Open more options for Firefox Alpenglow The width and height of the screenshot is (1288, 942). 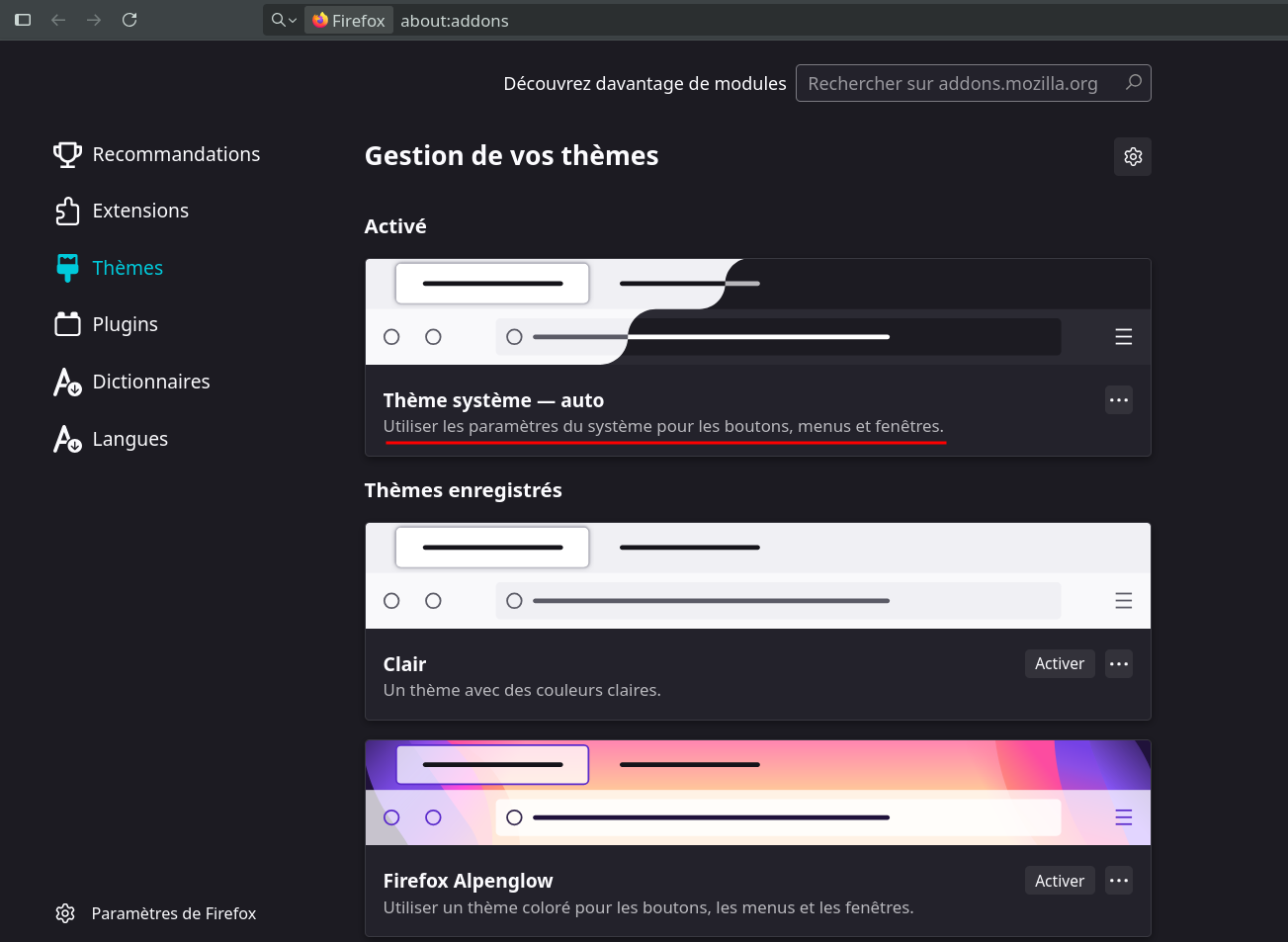point(1119,881)
